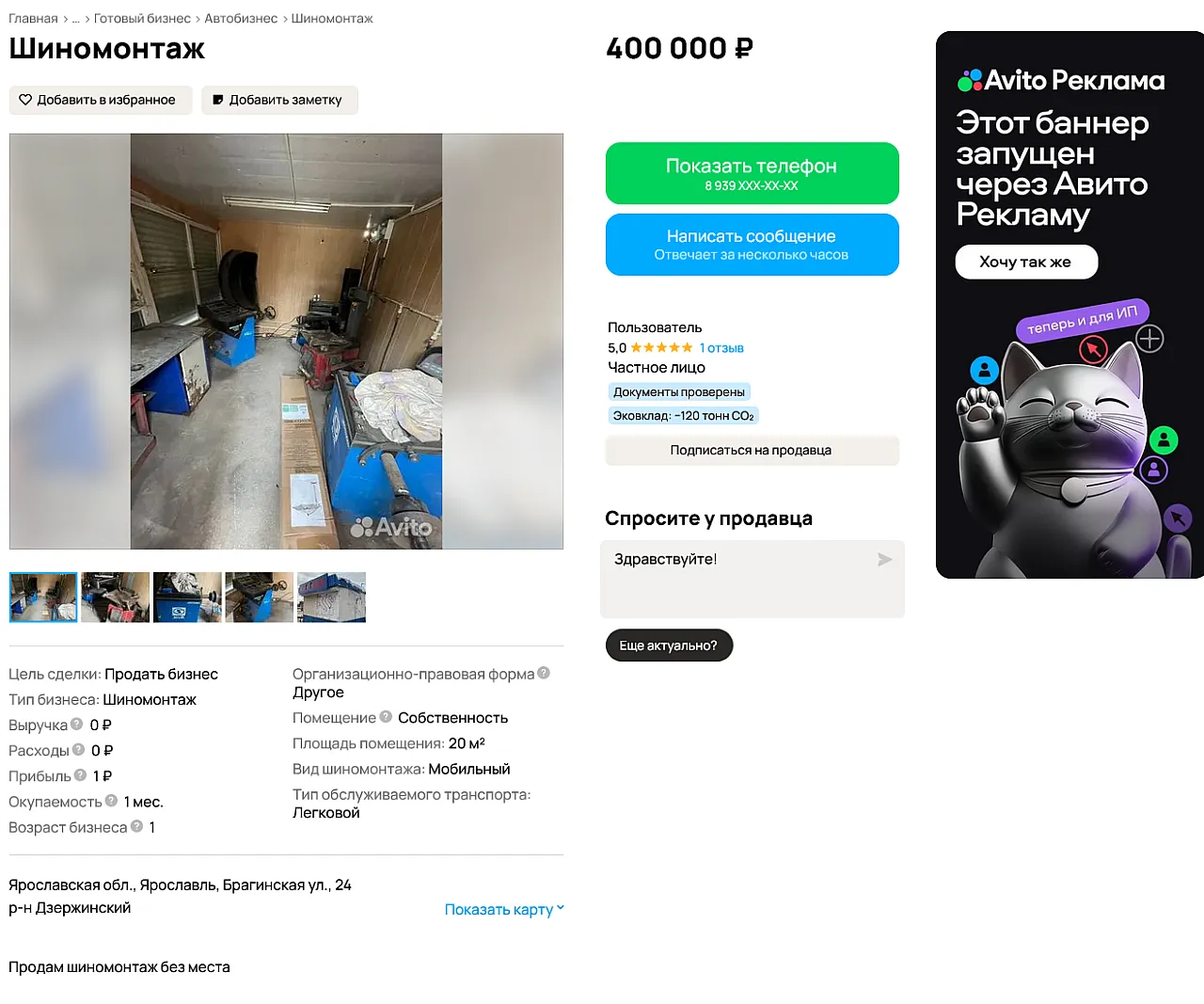Open the Помещение help question-mark icon
Image resolution: width=1204 pixels, height=1004 pixels.
pyautogui.click(x=386, y=717)
